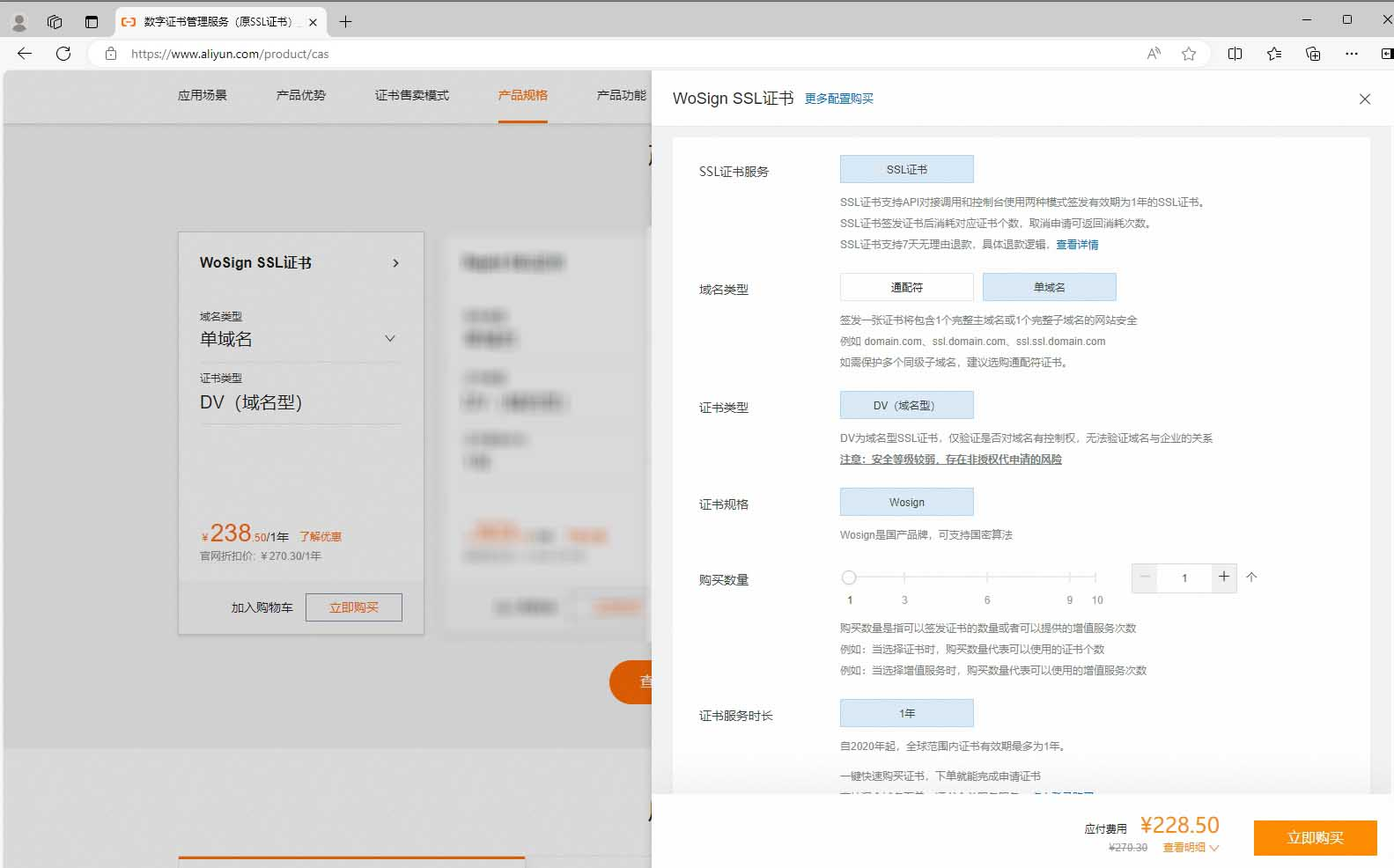View site information lock icon
Screen dimensions: 1394x868
[111, 54]
